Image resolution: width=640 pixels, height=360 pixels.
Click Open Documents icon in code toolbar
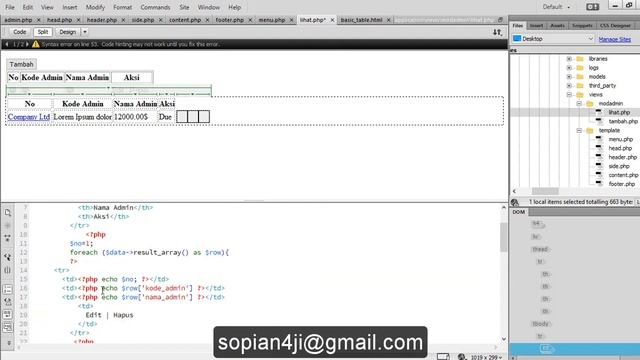(7, 213)
